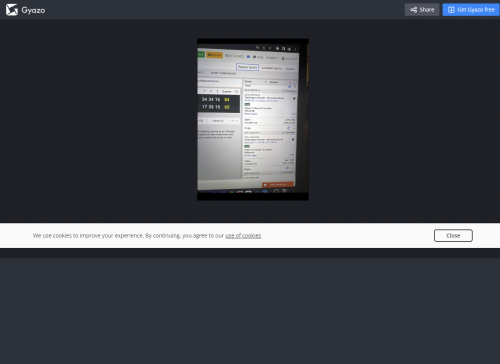Viewport: 500px width, 364px height.
Task: Open the use of cookies link
Action: [x=243, y=236]
